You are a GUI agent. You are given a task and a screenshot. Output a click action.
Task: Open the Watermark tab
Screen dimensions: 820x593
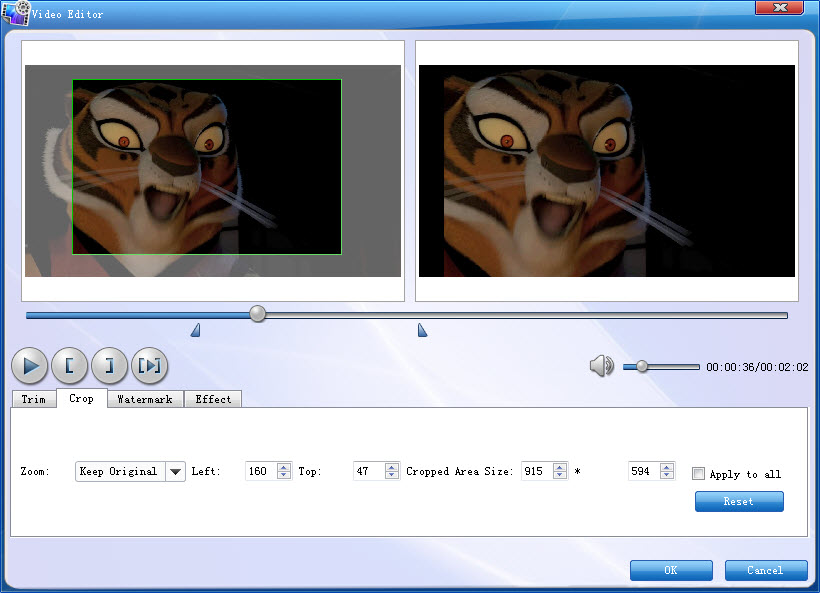click(x=145, y=399)
